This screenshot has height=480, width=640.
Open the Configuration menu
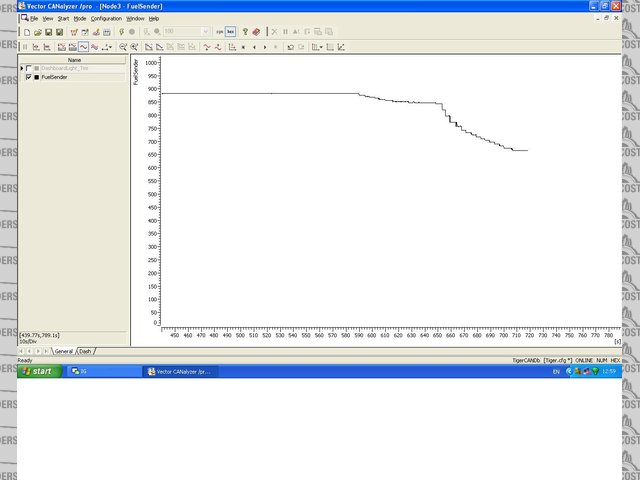(x=106, y=18)
